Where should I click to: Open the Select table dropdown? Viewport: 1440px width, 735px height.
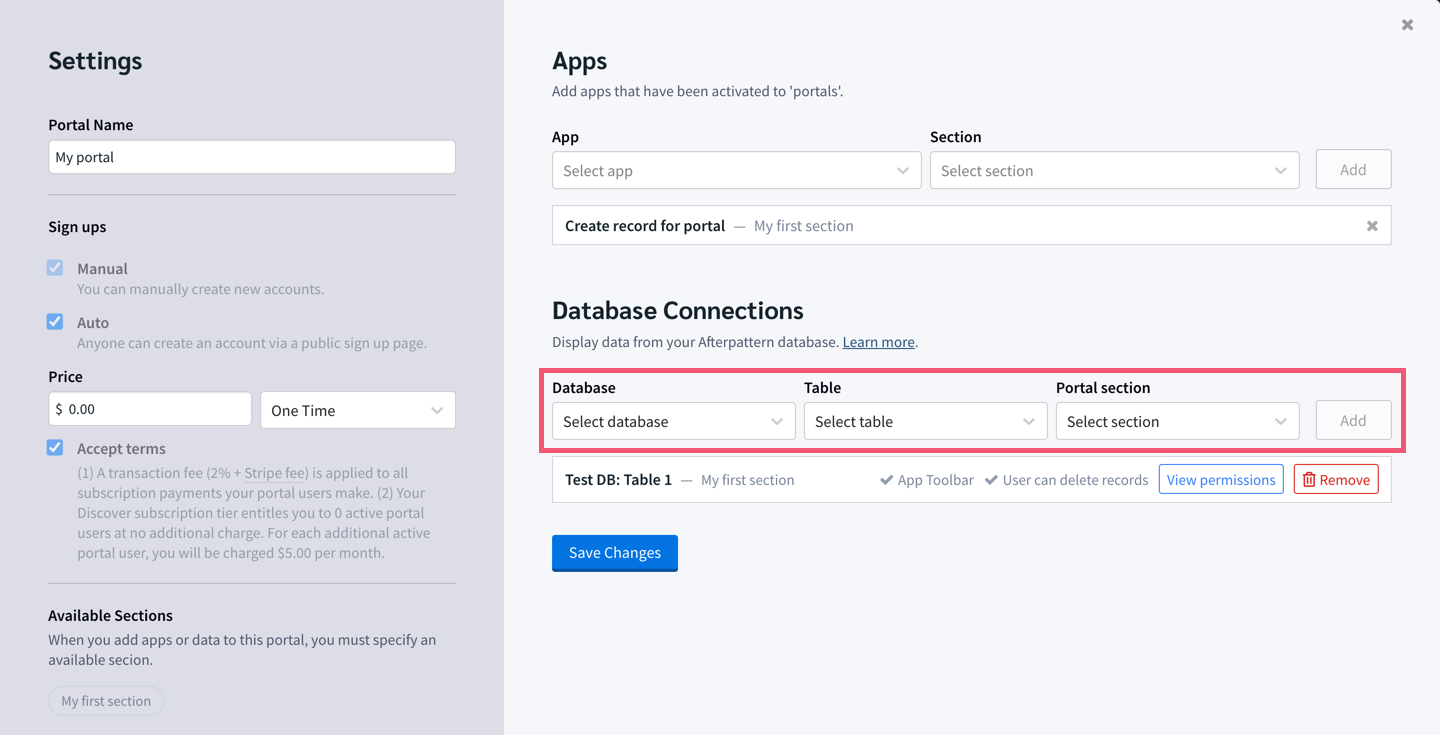(925, 422)
